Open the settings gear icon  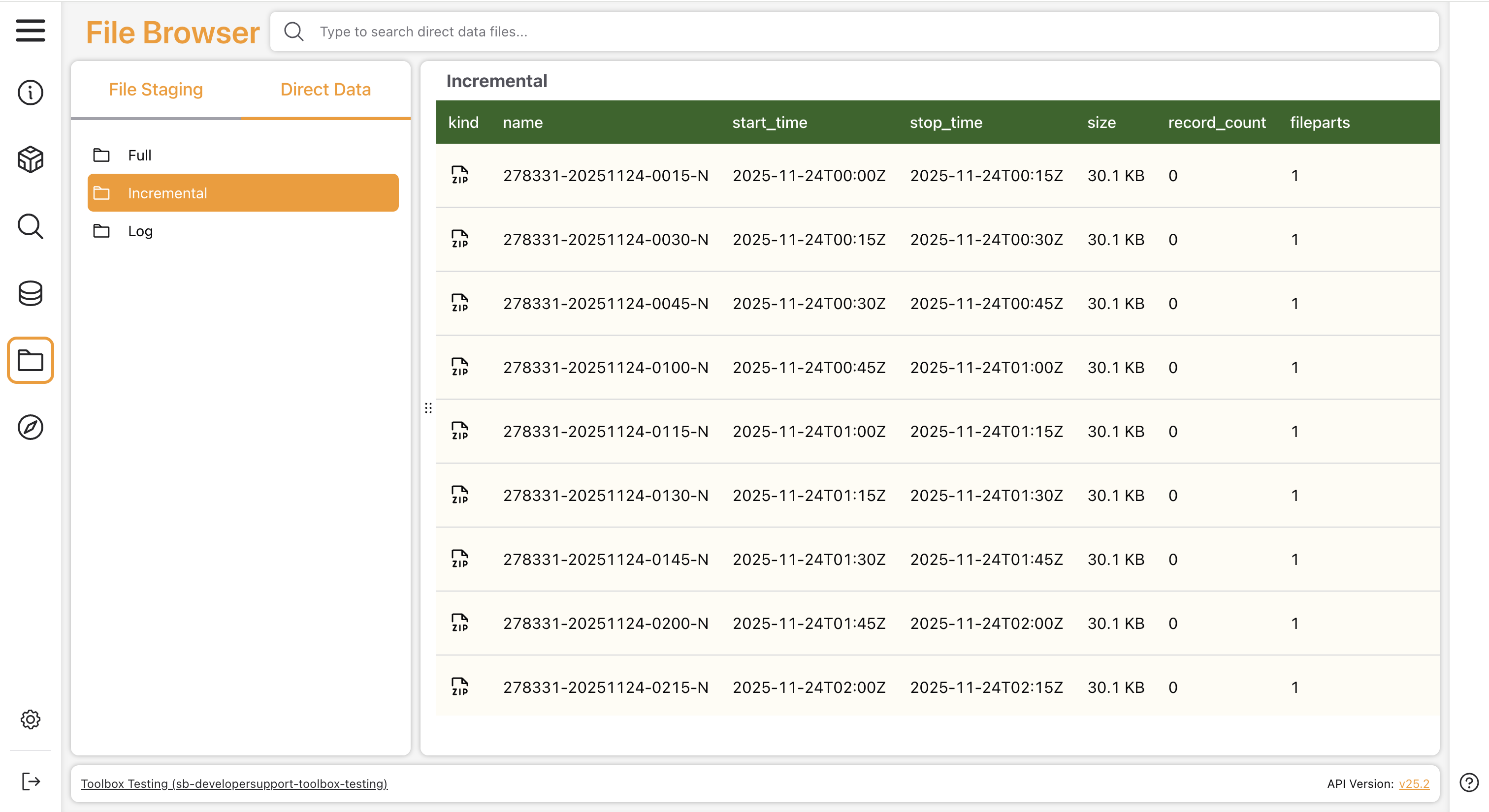pyautogui.click(x=30, y=719)
